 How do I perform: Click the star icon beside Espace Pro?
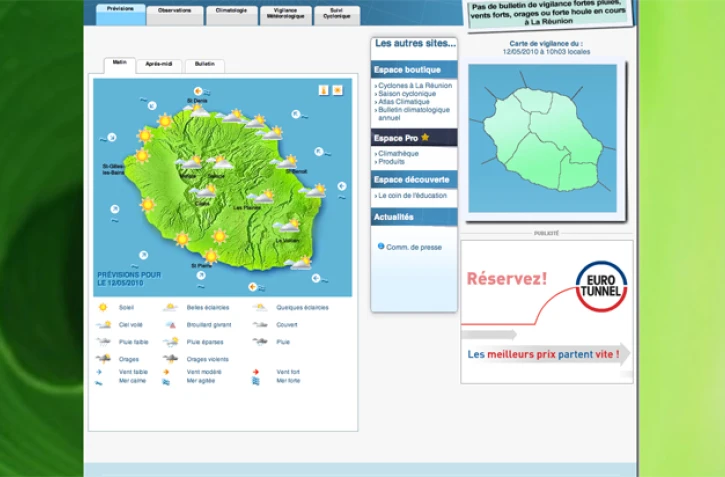click(x=425, y=137)
